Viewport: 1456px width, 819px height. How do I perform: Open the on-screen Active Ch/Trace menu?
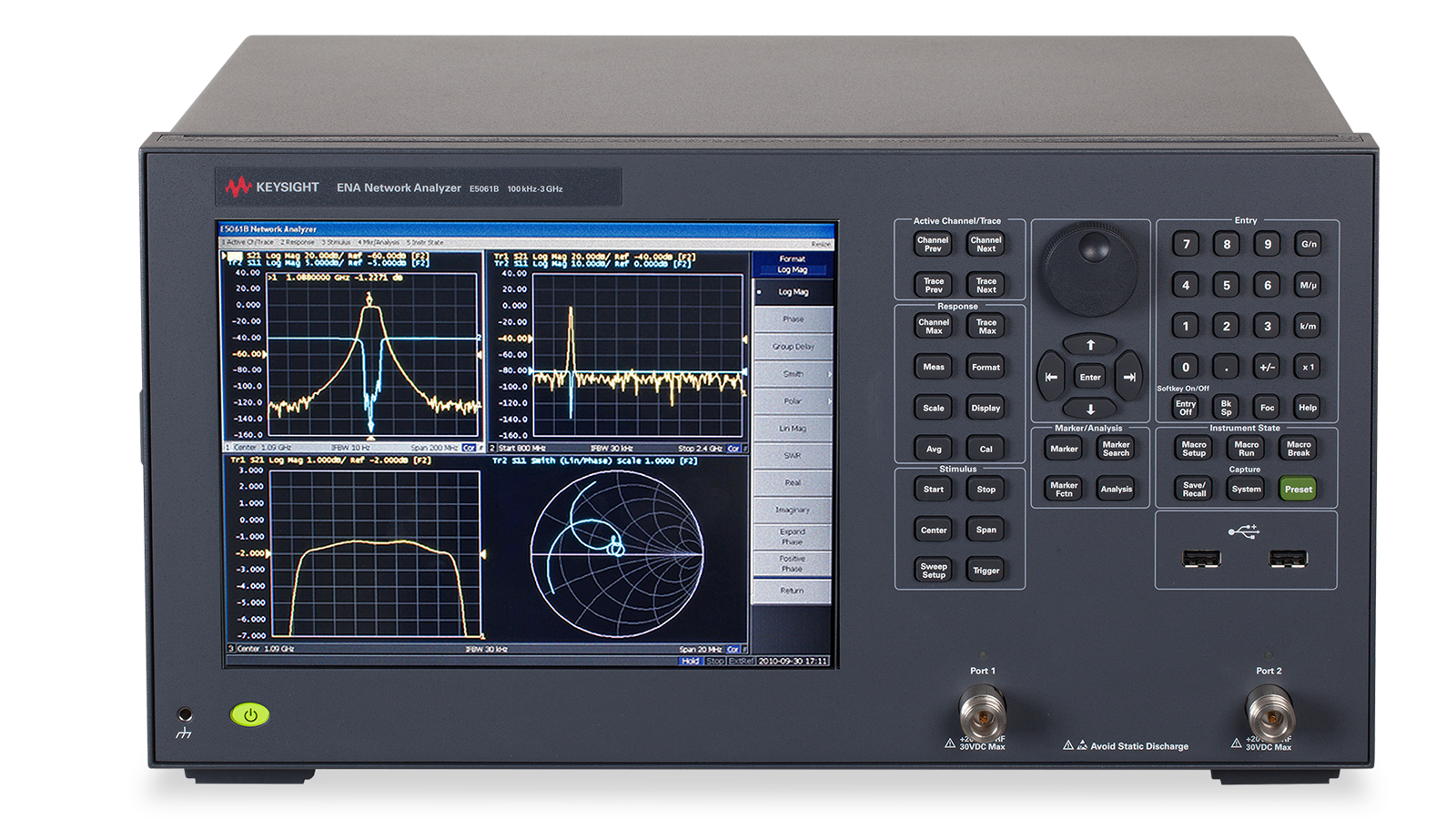tap(249, 242)
